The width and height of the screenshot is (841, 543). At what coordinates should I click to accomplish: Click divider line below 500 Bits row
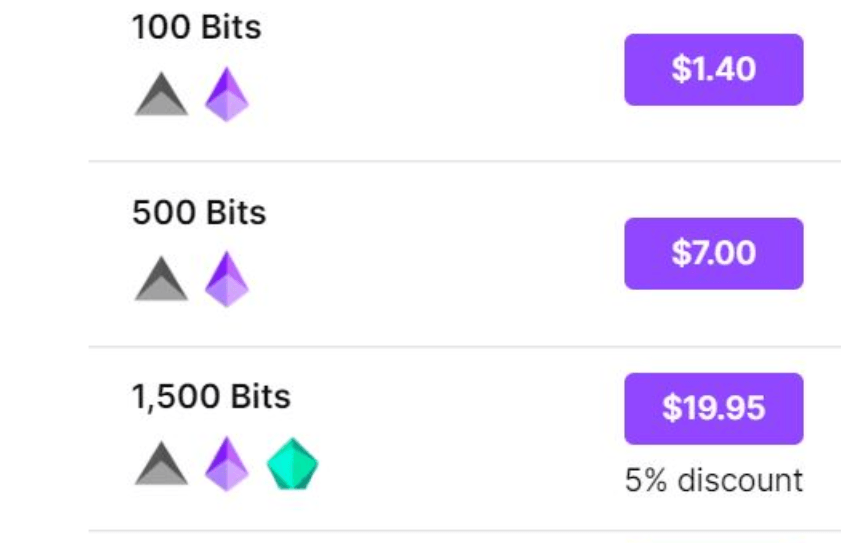pos(464,347)
